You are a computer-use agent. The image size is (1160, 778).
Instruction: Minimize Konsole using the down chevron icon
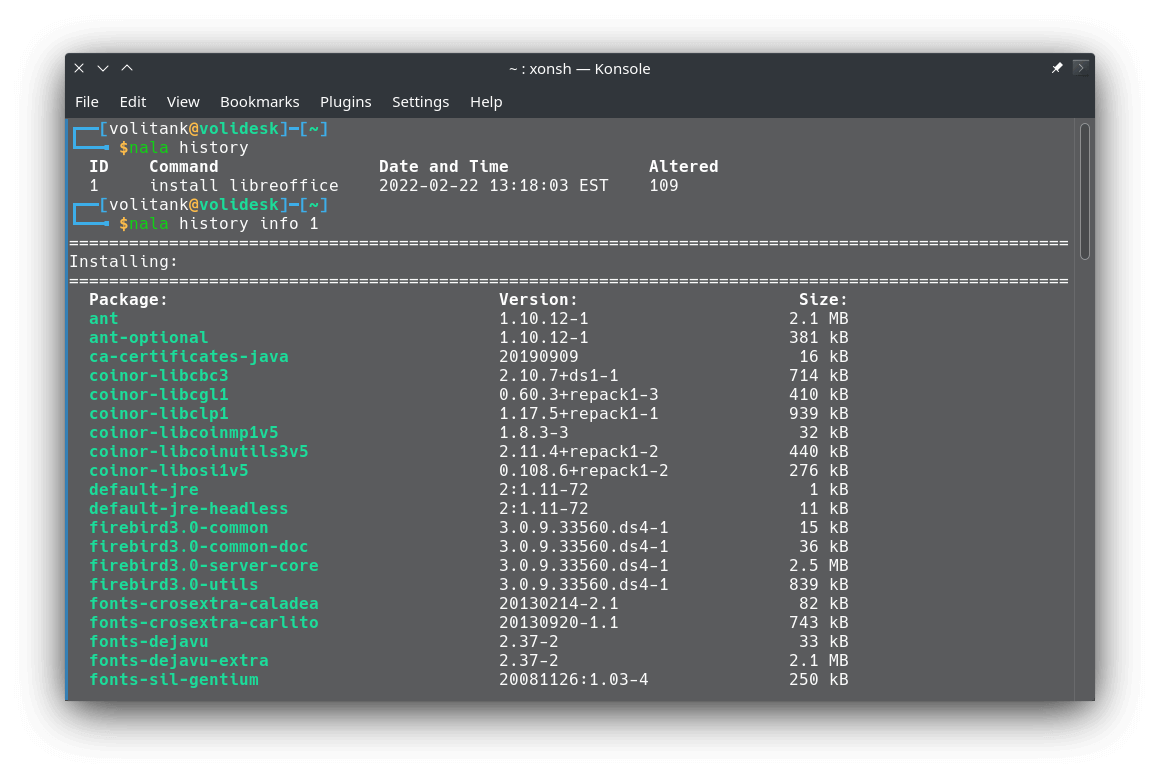click(x=103, y=68)
